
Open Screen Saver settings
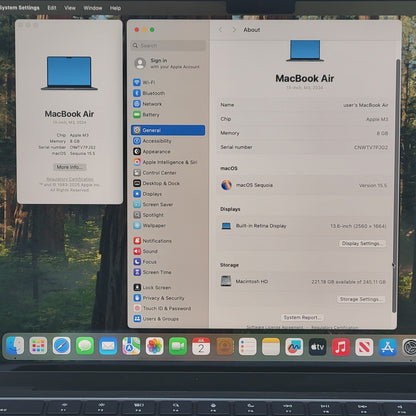pos(153,204)
